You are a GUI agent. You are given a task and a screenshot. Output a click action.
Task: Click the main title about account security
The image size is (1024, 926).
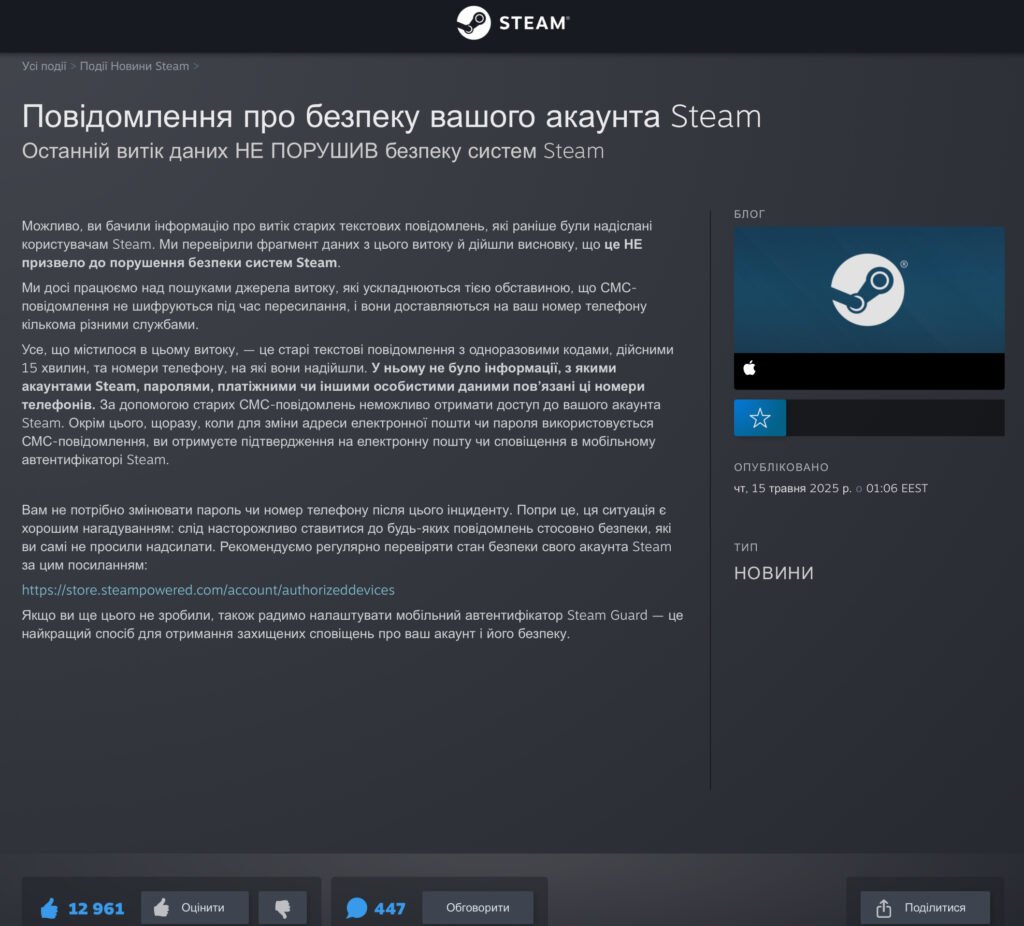(392, 117)
